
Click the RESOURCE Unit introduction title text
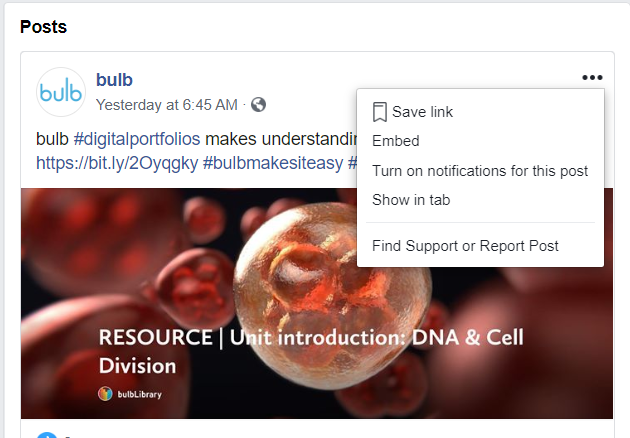(x=311, y=351)
